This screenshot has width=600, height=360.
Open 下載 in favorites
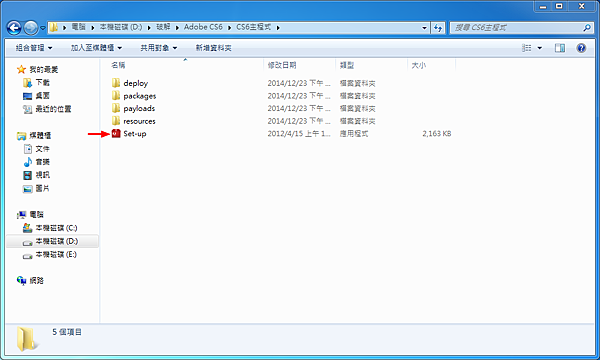pos(42,82)
